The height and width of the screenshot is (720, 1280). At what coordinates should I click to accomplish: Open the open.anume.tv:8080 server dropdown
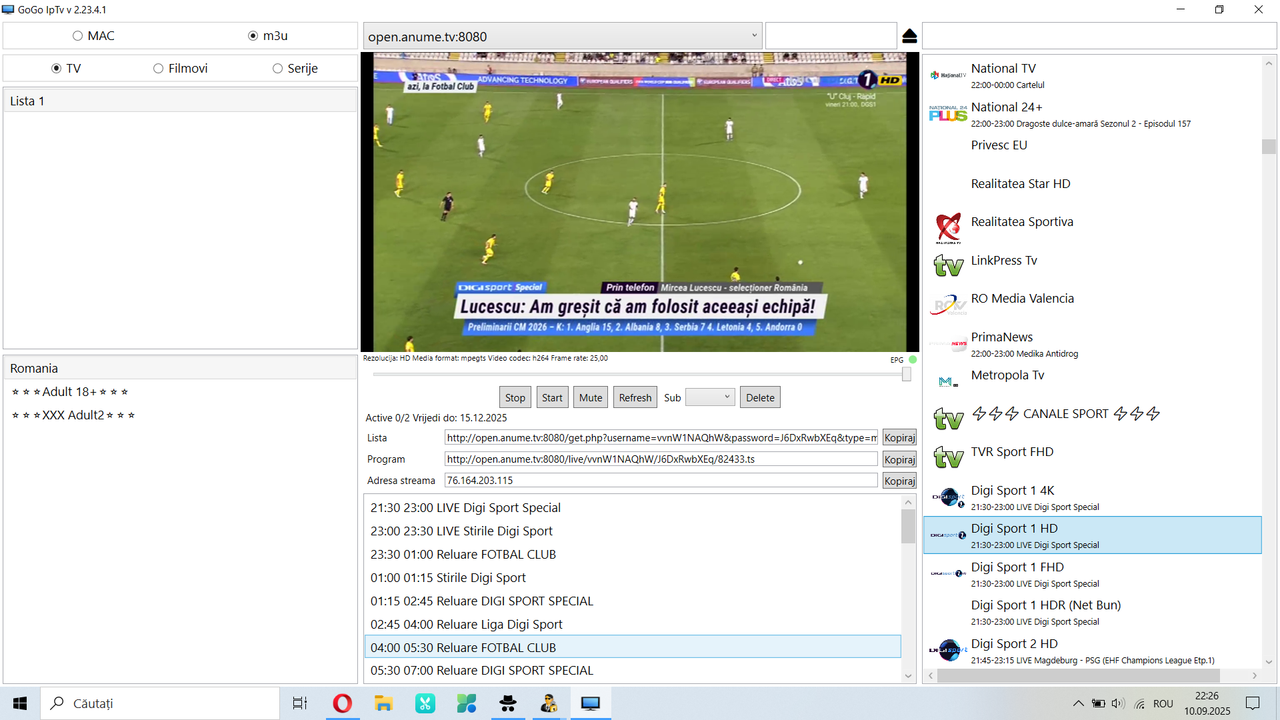click(561, 36)
